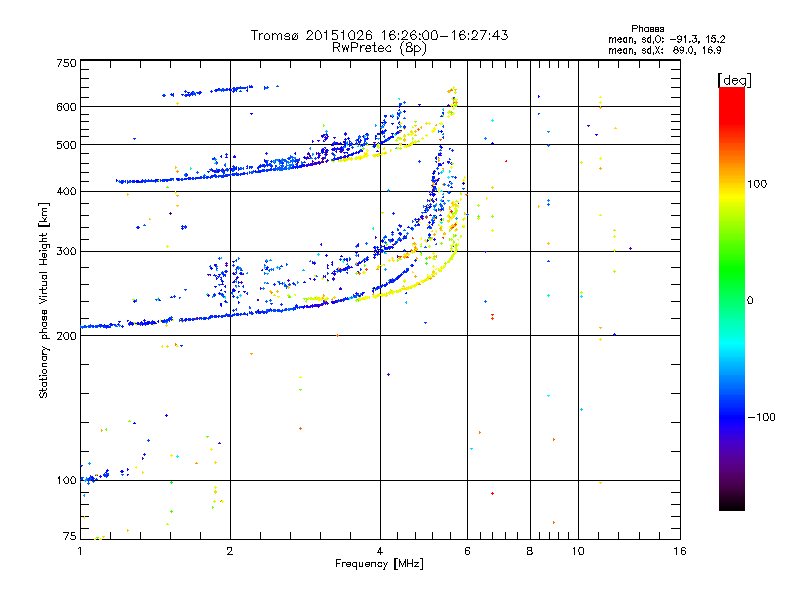The height and width of the screenshot is (600, 800).
Task: Click the x-axis tick label '8'
Action: 530,551
